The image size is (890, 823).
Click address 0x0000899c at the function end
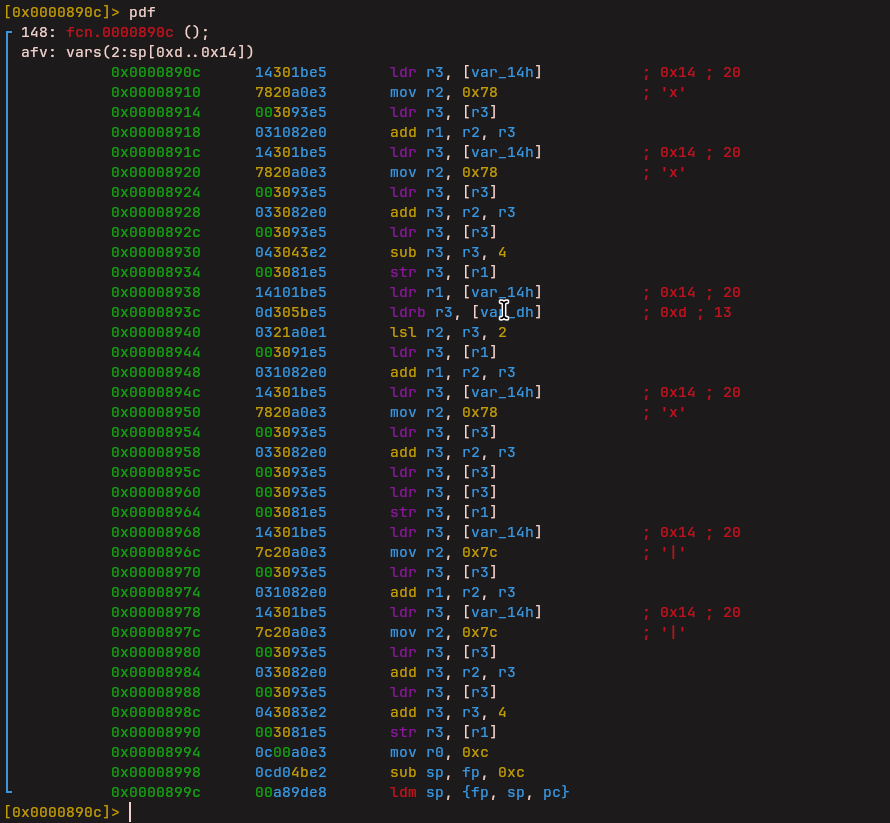(155, 792)
